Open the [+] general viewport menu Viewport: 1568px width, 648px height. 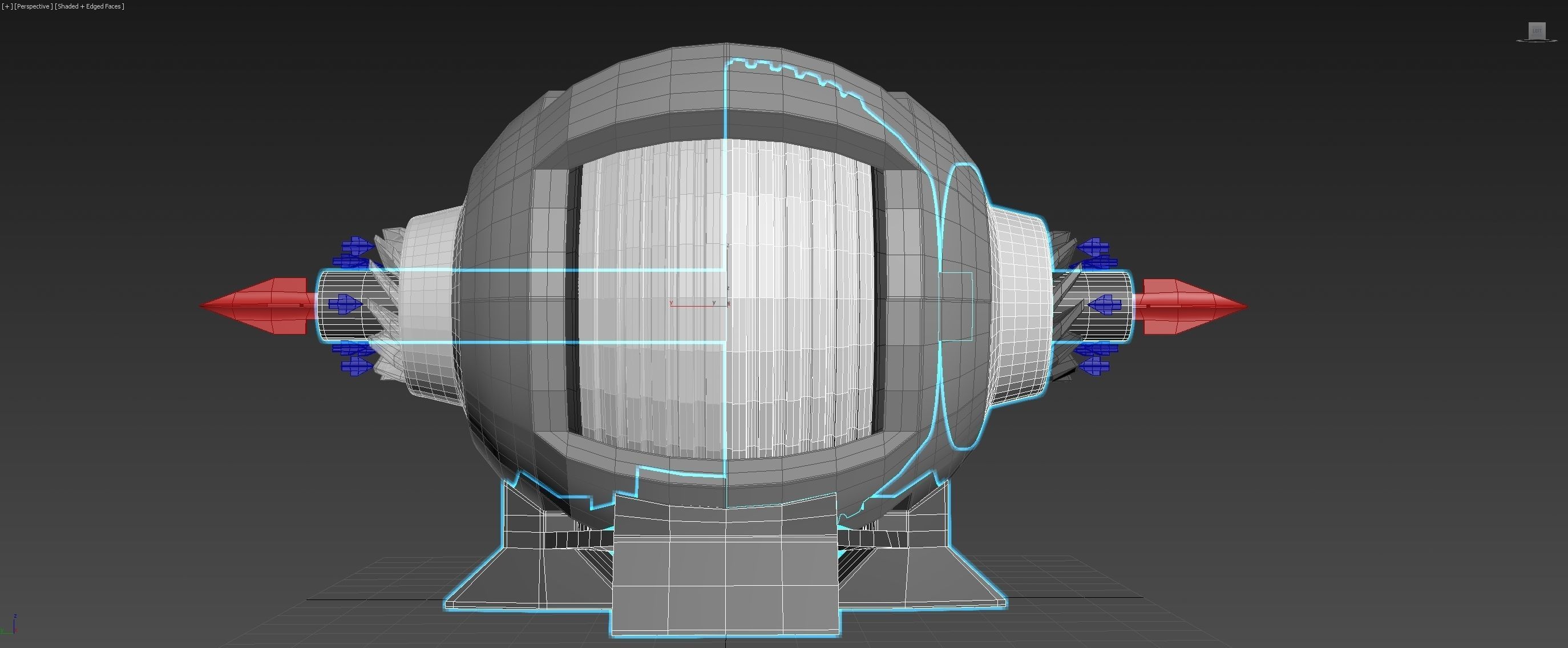(7, 6)
